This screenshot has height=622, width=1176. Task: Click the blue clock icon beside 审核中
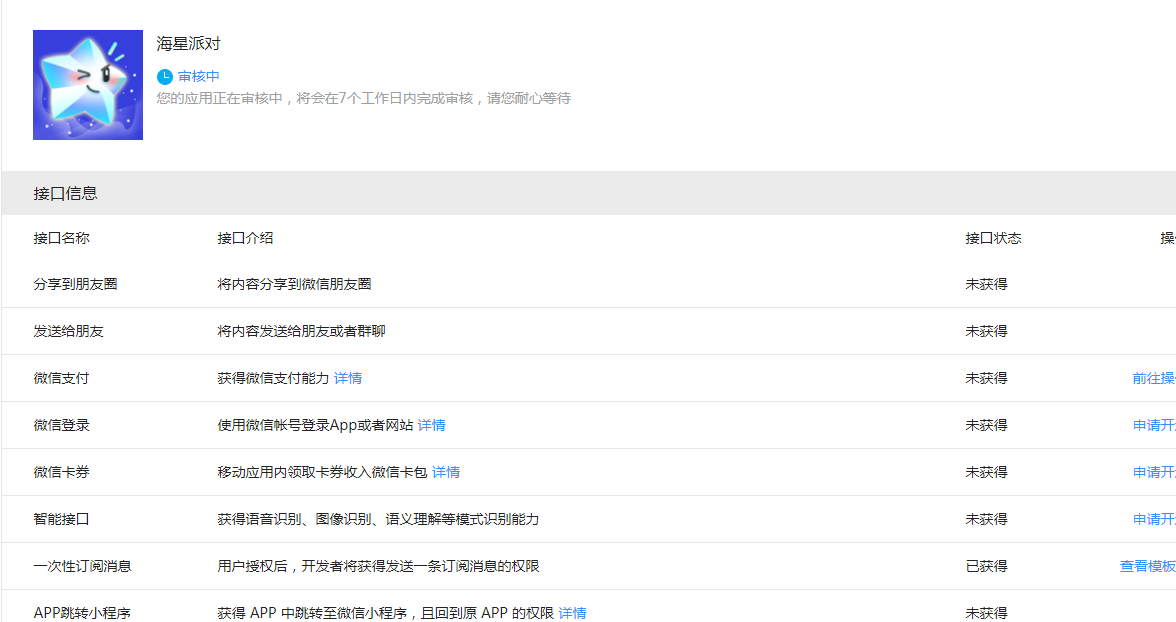coord(164,77)
